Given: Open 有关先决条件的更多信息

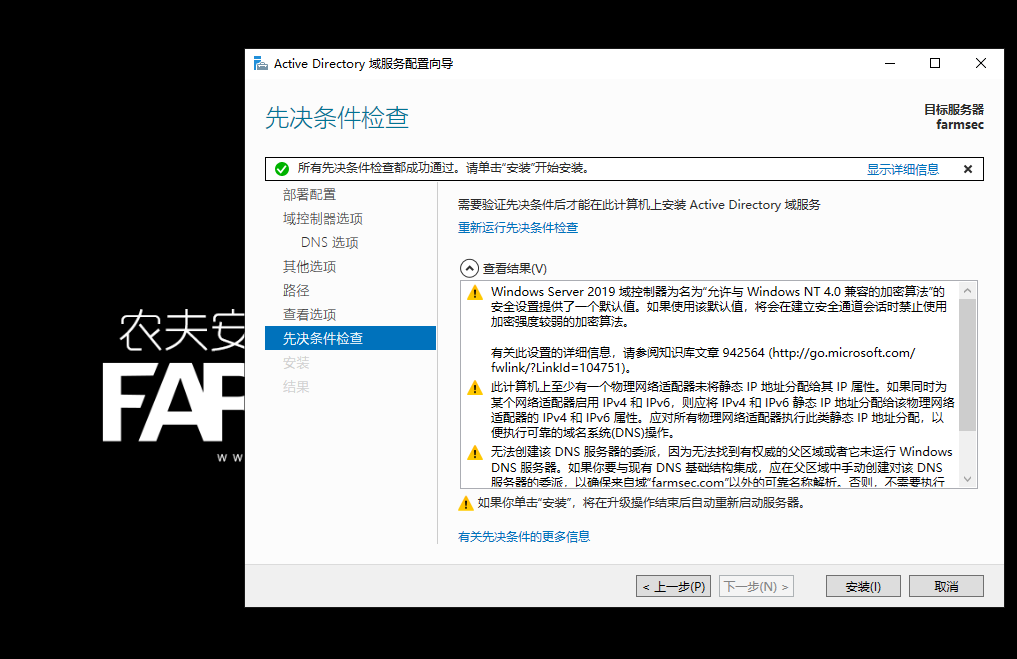Looking at the screenshot, I should [x=526, y=536].
